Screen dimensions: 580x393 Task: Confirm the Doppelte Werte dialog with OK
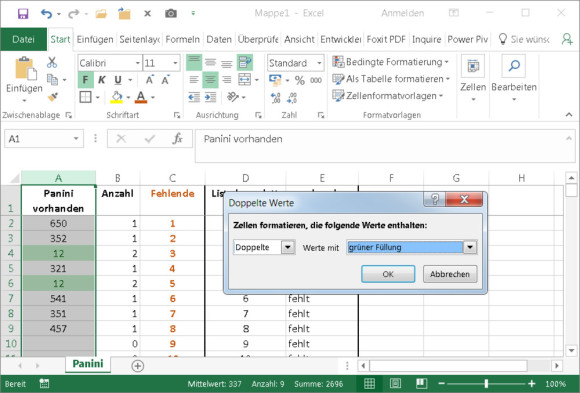388,274
